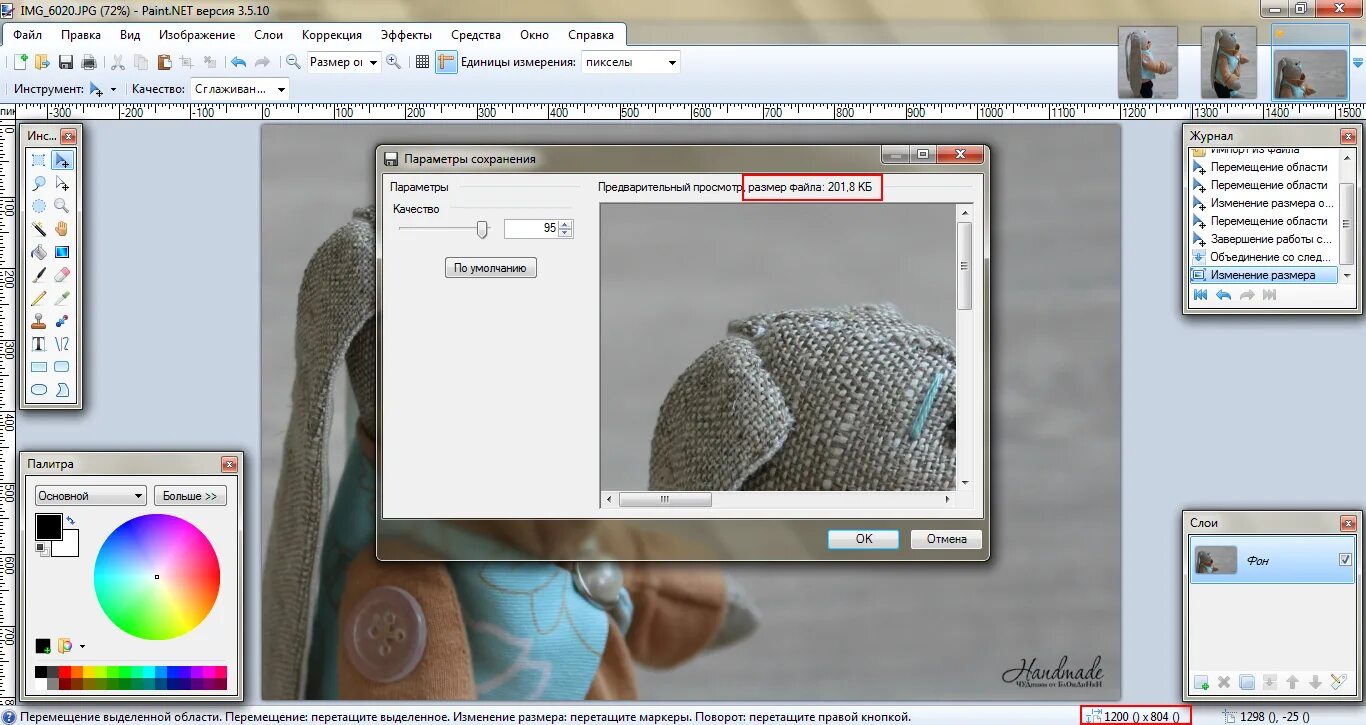Image resolution: width=1366 pixels, height=725 pixels.
Task: Select the Magic Wand tool
Action: pyautogui.click(x=39, y=229)
